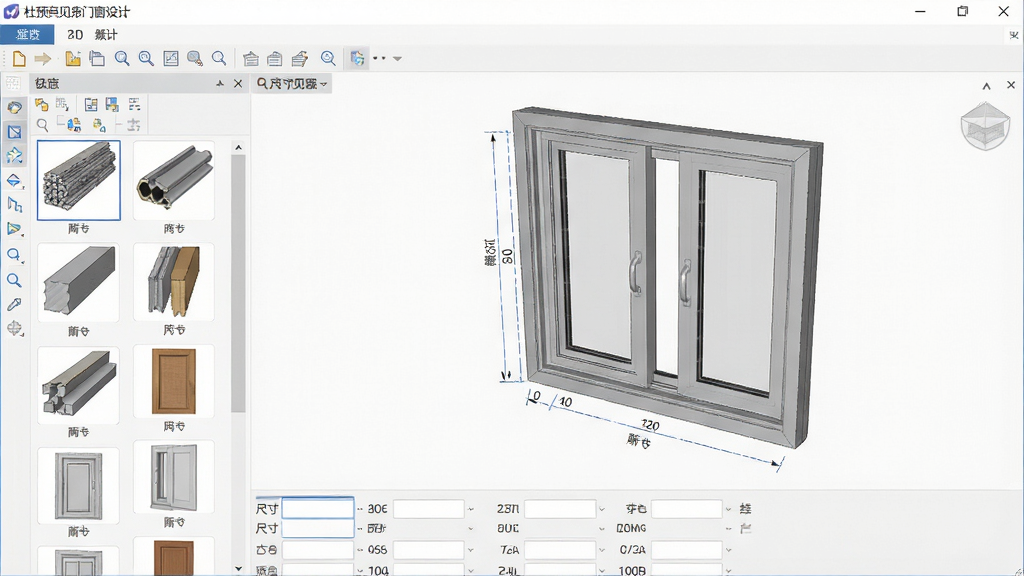The width and height of the screenshot is (1024, 576).
Task: Click the grid icon atop the sidebar
Action: pos(13,83)
